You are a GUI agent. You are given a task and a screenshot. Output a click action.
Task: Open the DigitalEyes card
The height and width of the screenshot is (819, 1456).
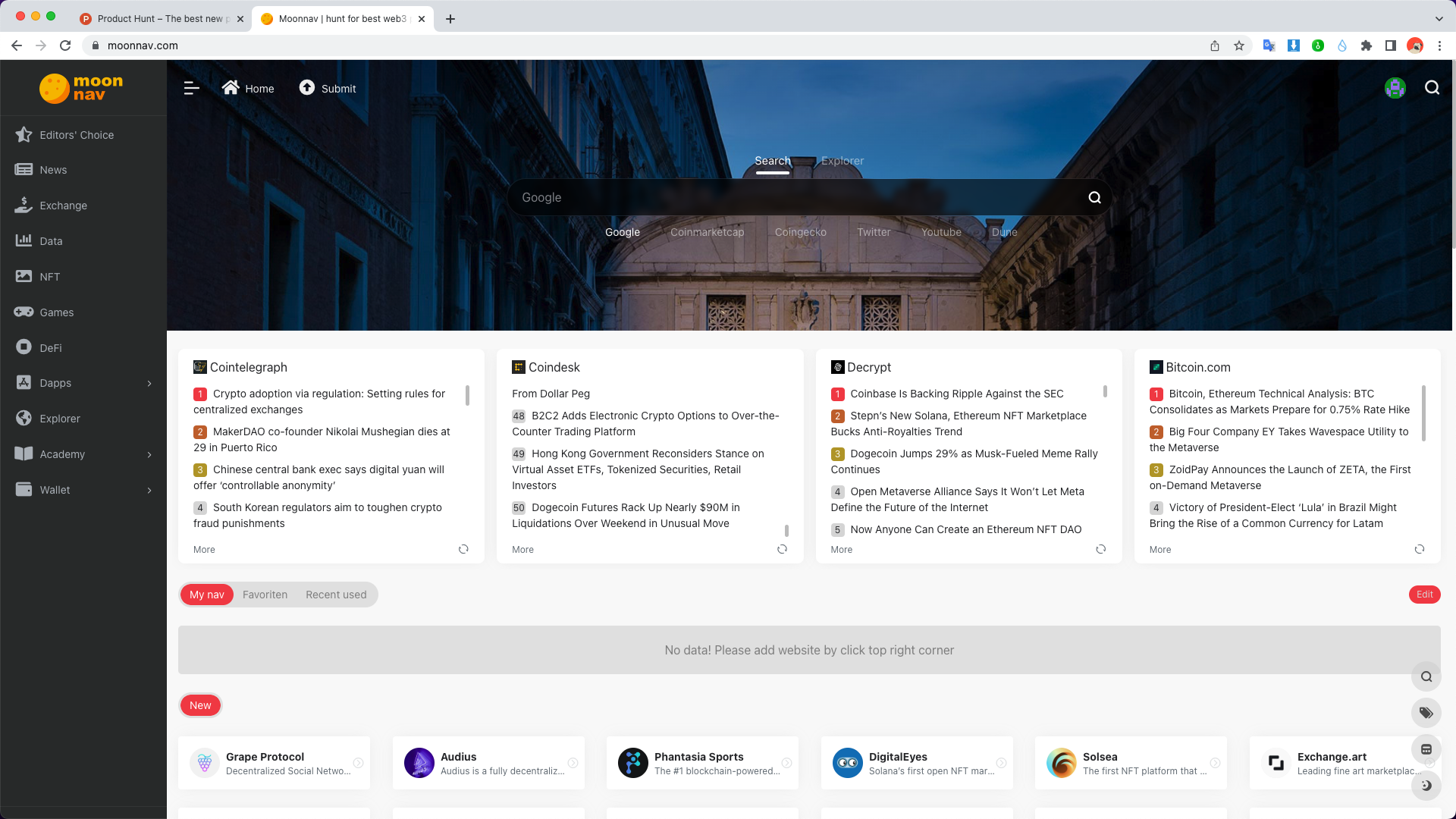(917, 763)
